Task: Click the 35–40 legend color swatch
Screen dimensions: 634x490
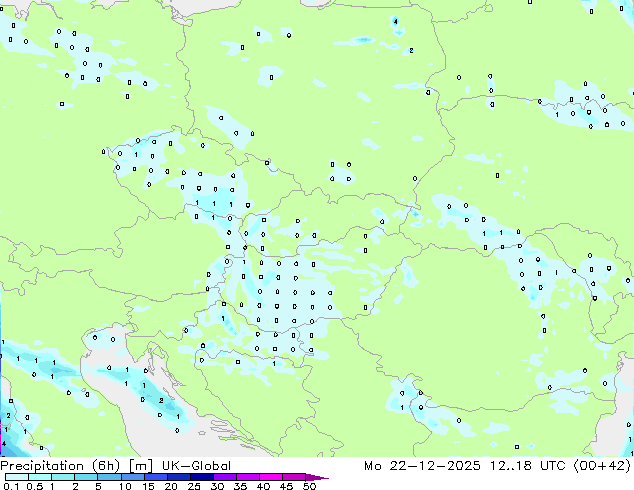Action: (x=247, y=477)
